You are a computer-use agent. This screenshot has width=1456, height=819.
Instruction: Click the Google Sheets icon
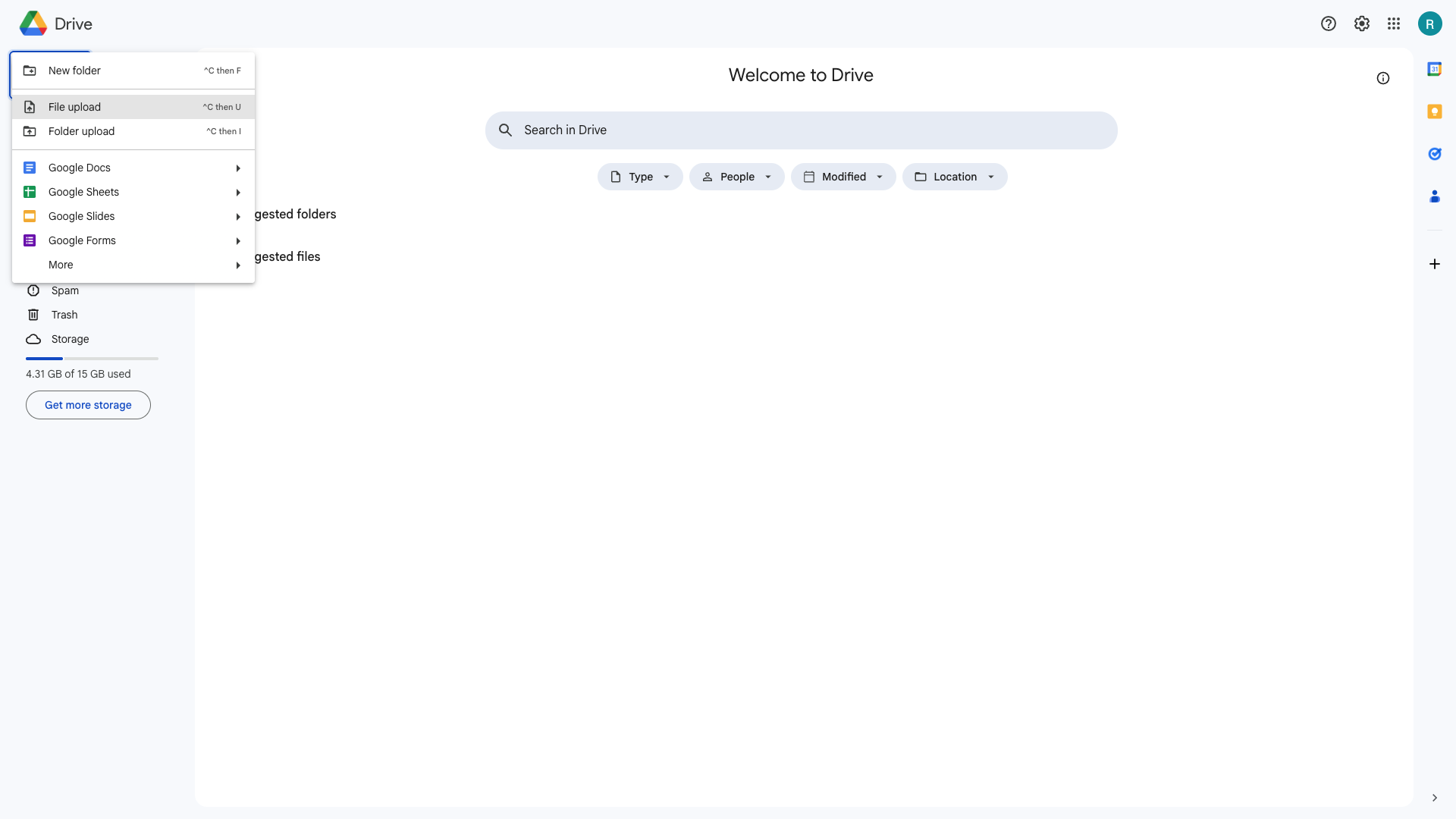click(30, 192)
